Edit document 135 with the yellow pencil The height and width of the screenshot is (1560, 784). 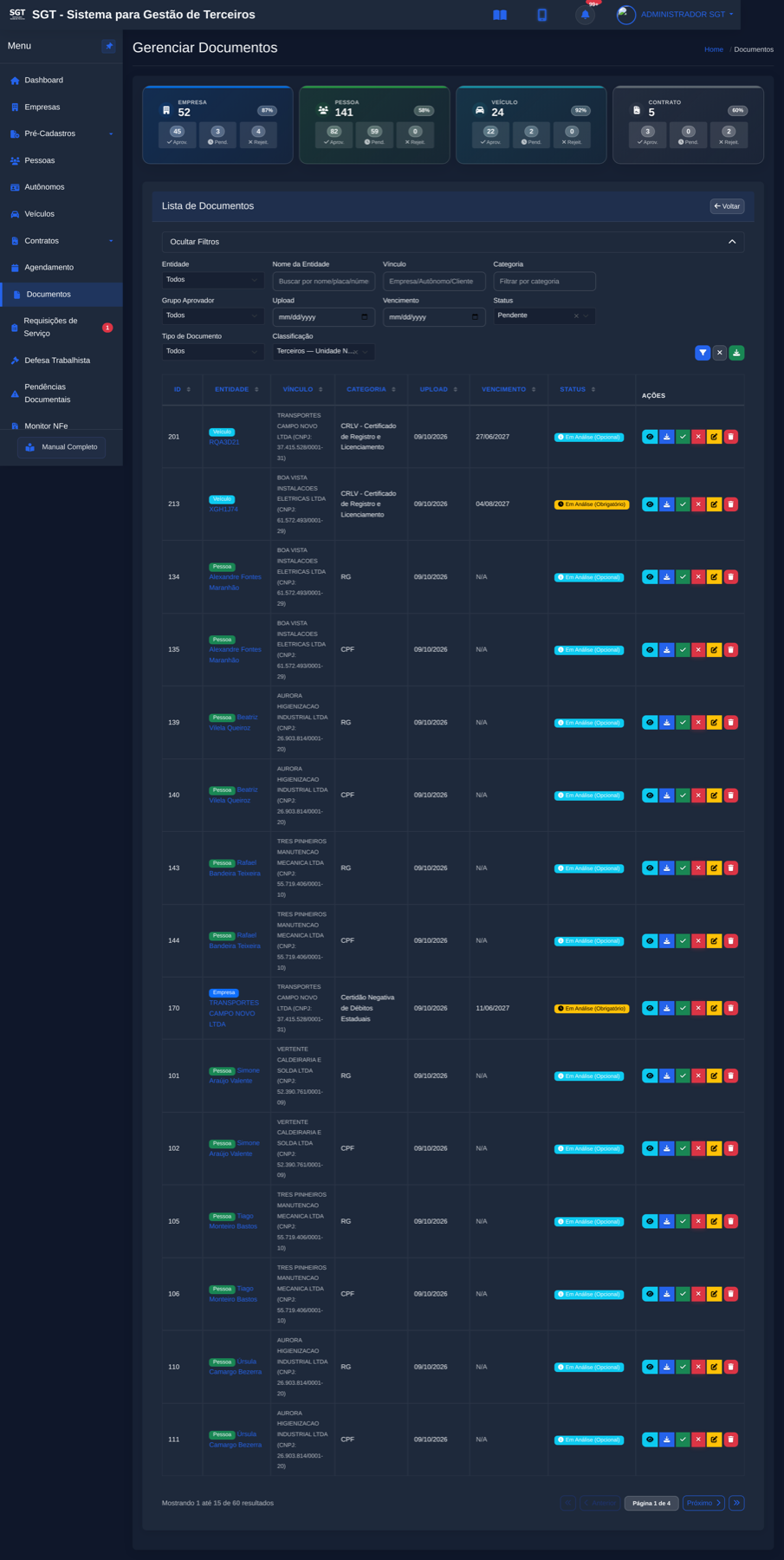click(715, 650)
